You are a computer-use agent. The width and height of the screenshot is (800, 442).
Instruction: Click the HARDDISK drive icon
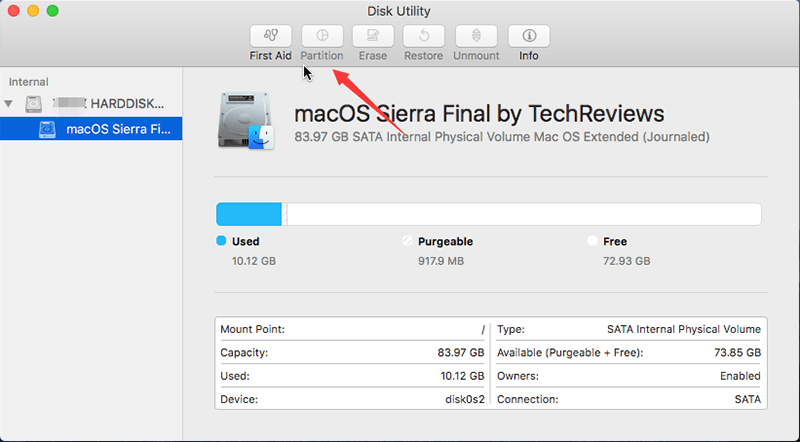click(34, 104)
